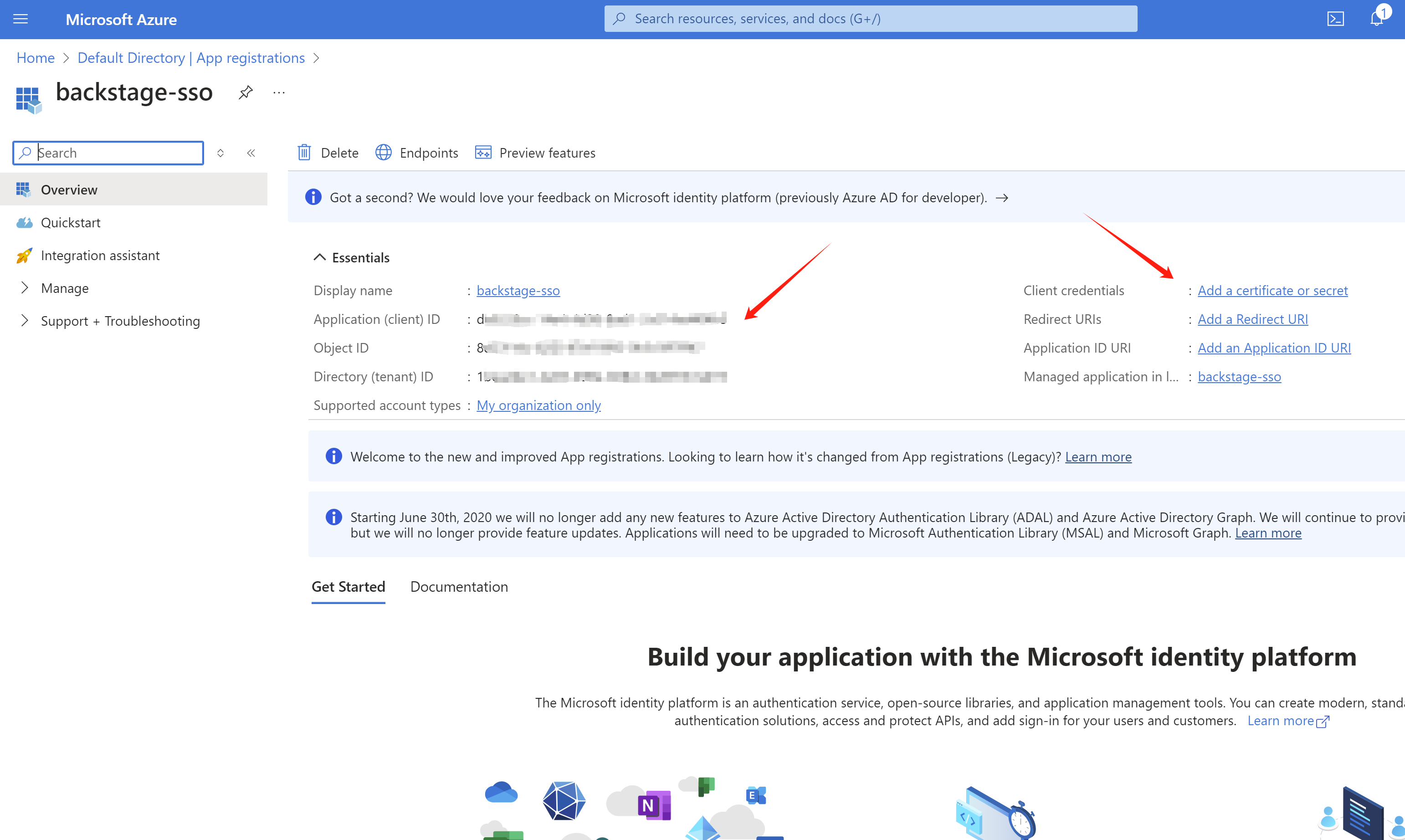The image size is (1405, 840).
Task: Click Add a certificate or secret
Action: pos(1272,290)
